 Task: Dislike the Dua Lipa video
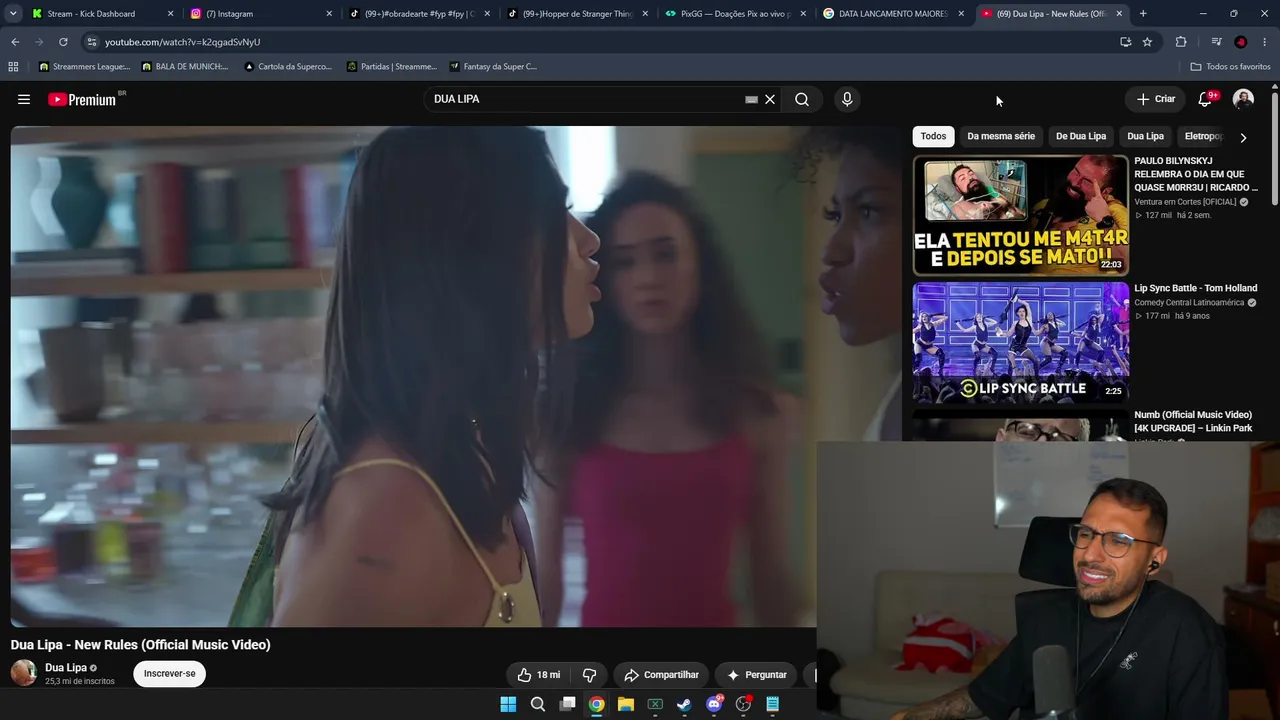[589, 675]
